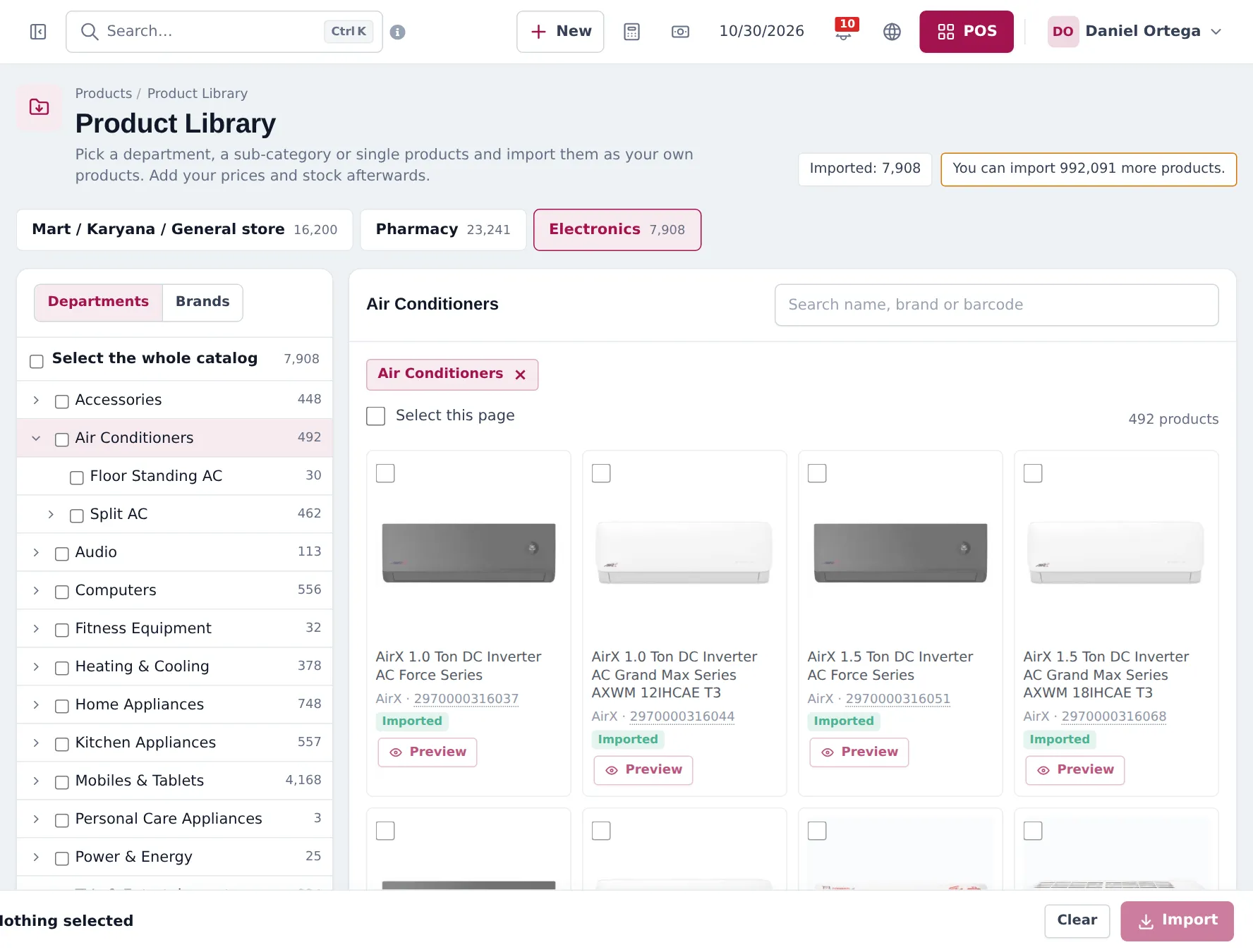Click the Product Library folder icon
Screen dimensions: 1253x952
click(39, 107)
